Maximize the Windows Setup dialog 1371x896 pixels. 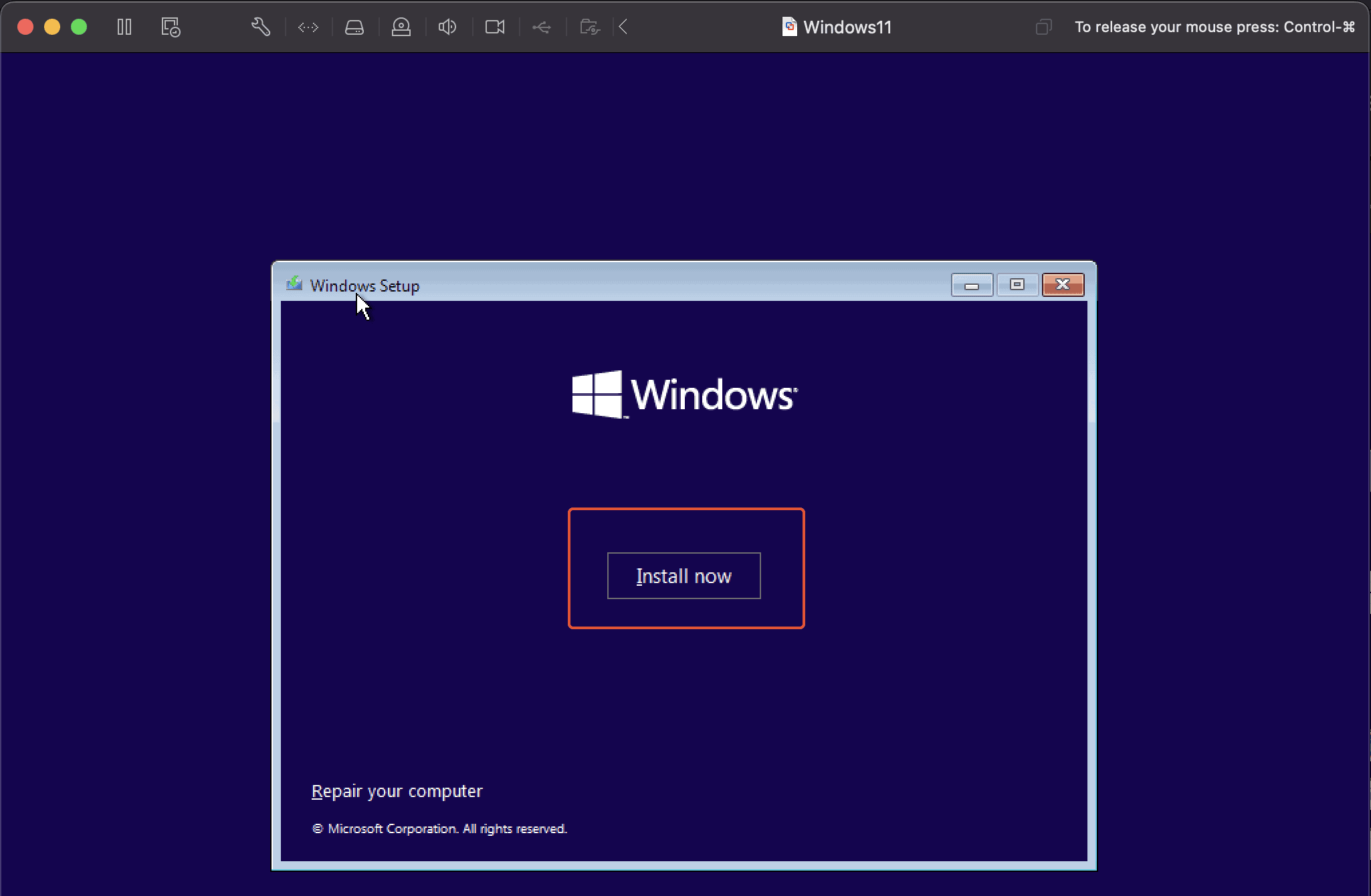coord(1017,285)
